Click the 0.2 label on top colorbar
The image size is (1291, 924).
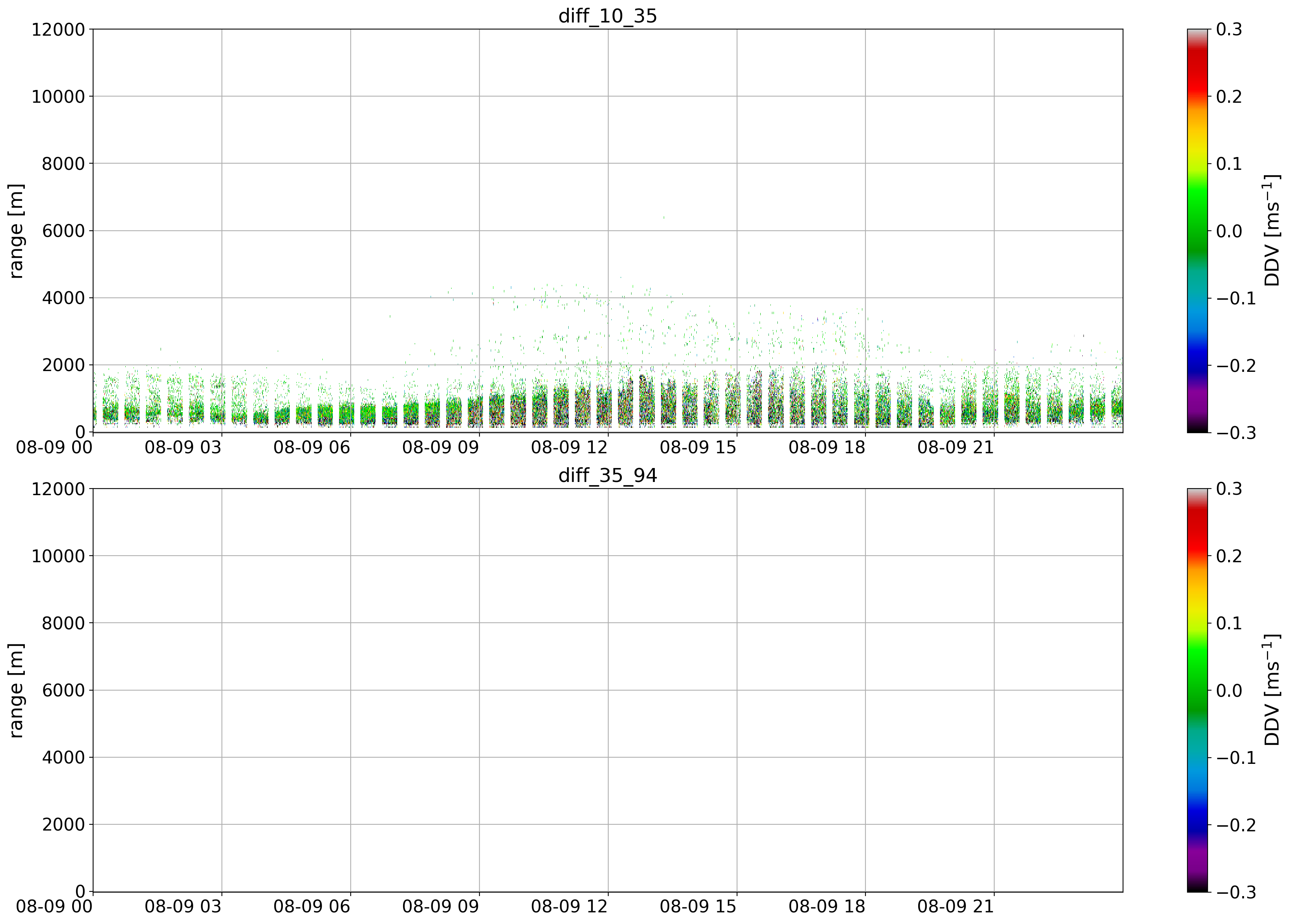point(1230,97)
